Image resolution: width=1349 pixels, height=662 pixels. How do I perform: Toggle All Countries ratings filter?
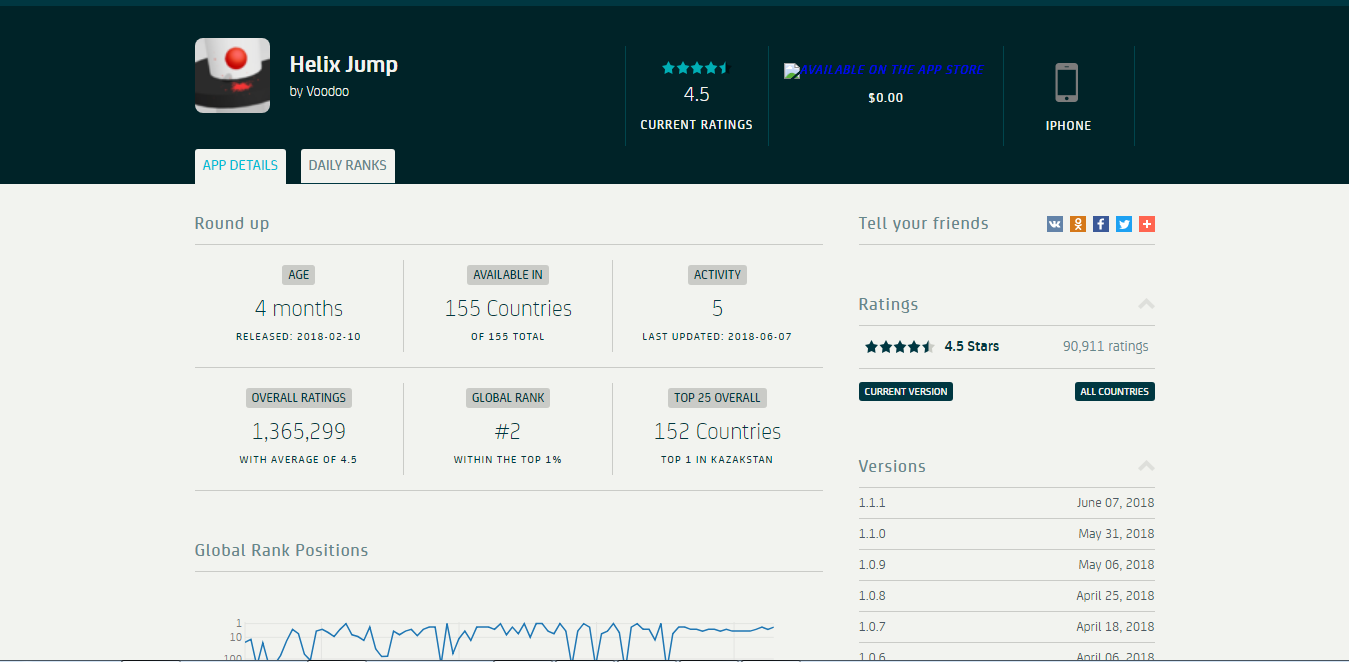1114,392
